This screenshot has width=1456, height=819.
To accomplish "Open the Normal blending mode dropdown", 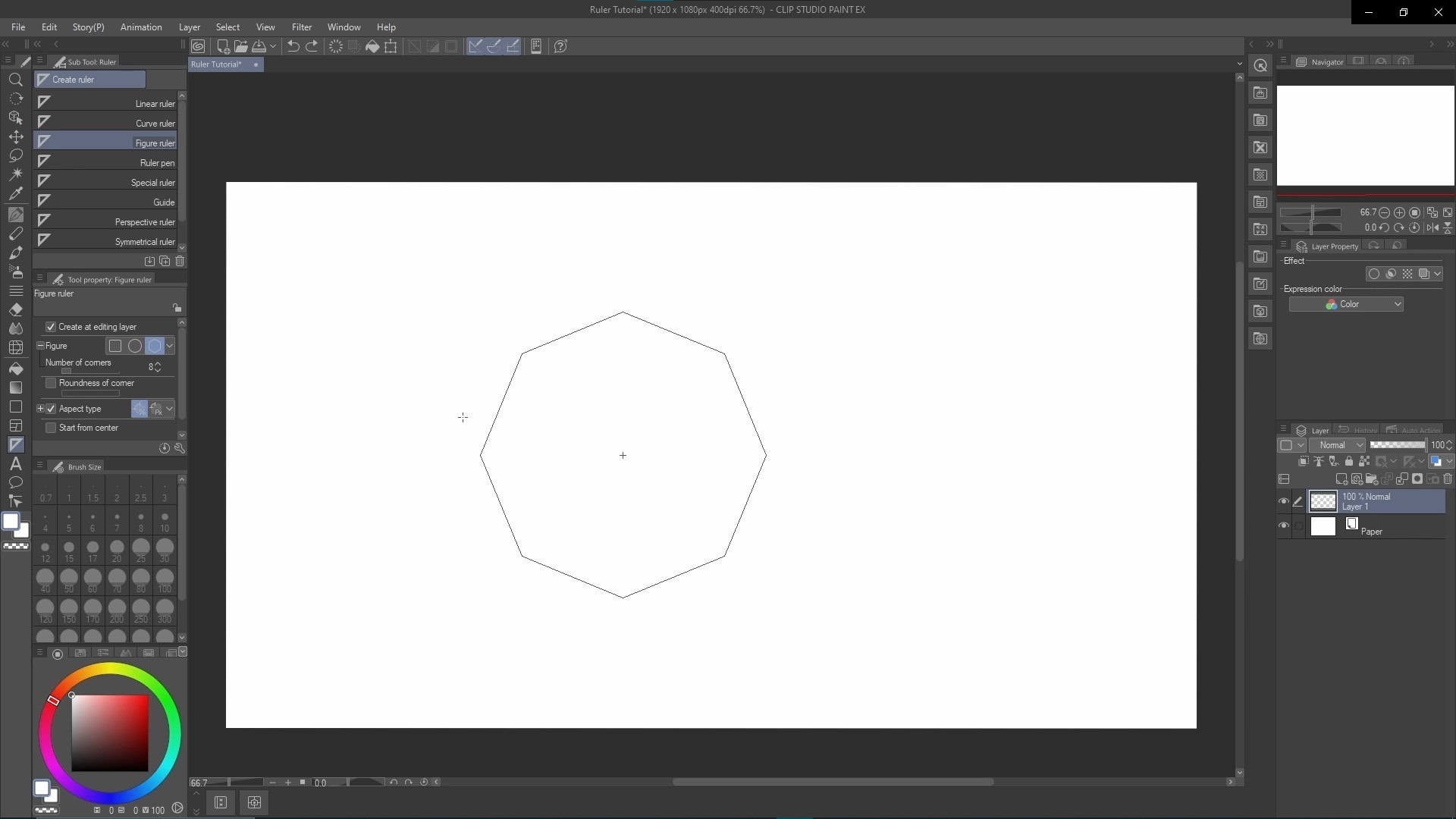I will tap(1337, 445).
